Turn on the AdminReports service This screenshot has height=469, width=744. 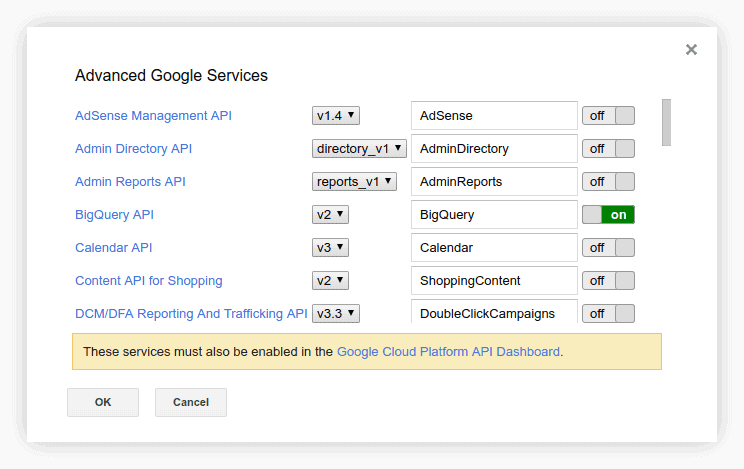(608, 181)
